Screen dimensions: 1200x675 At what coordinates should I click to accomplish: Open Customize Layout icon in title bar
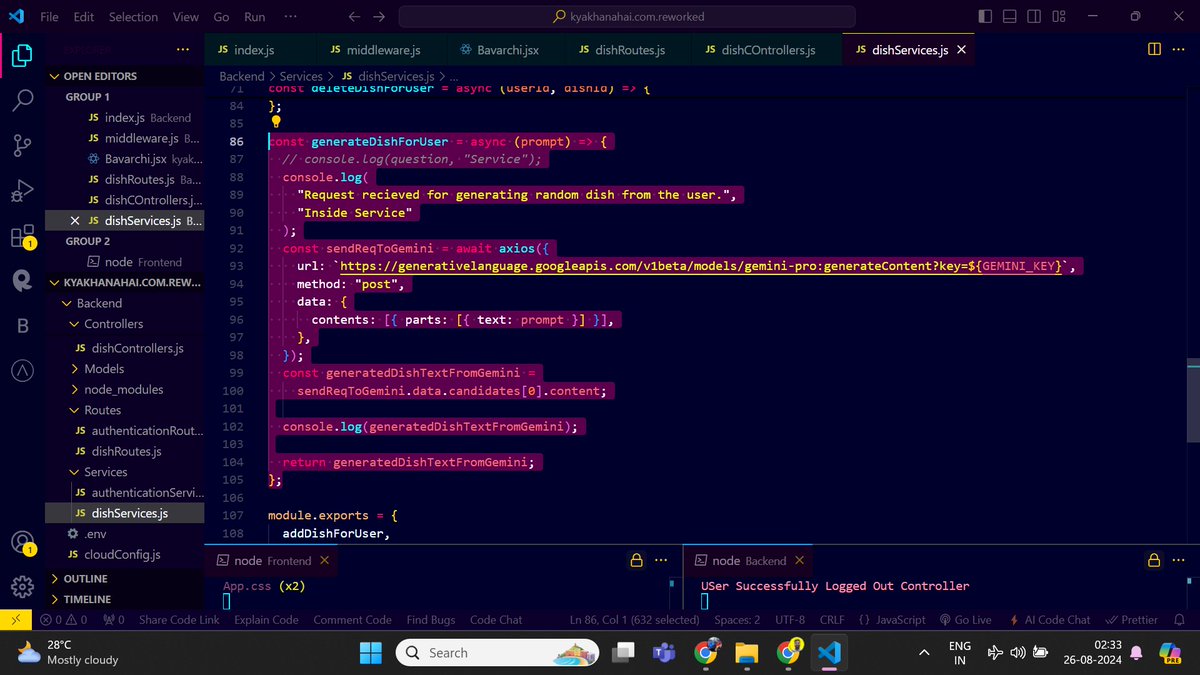pos(1061,17)
